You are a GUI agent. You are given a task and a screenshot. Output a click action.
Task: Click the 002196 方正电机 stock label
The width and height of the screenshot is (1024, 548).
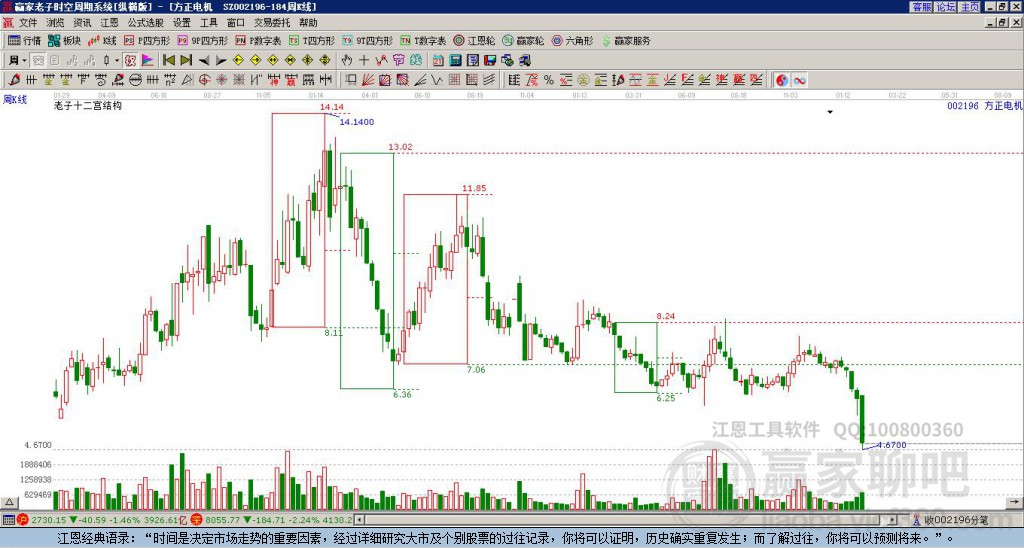[984, 105]
